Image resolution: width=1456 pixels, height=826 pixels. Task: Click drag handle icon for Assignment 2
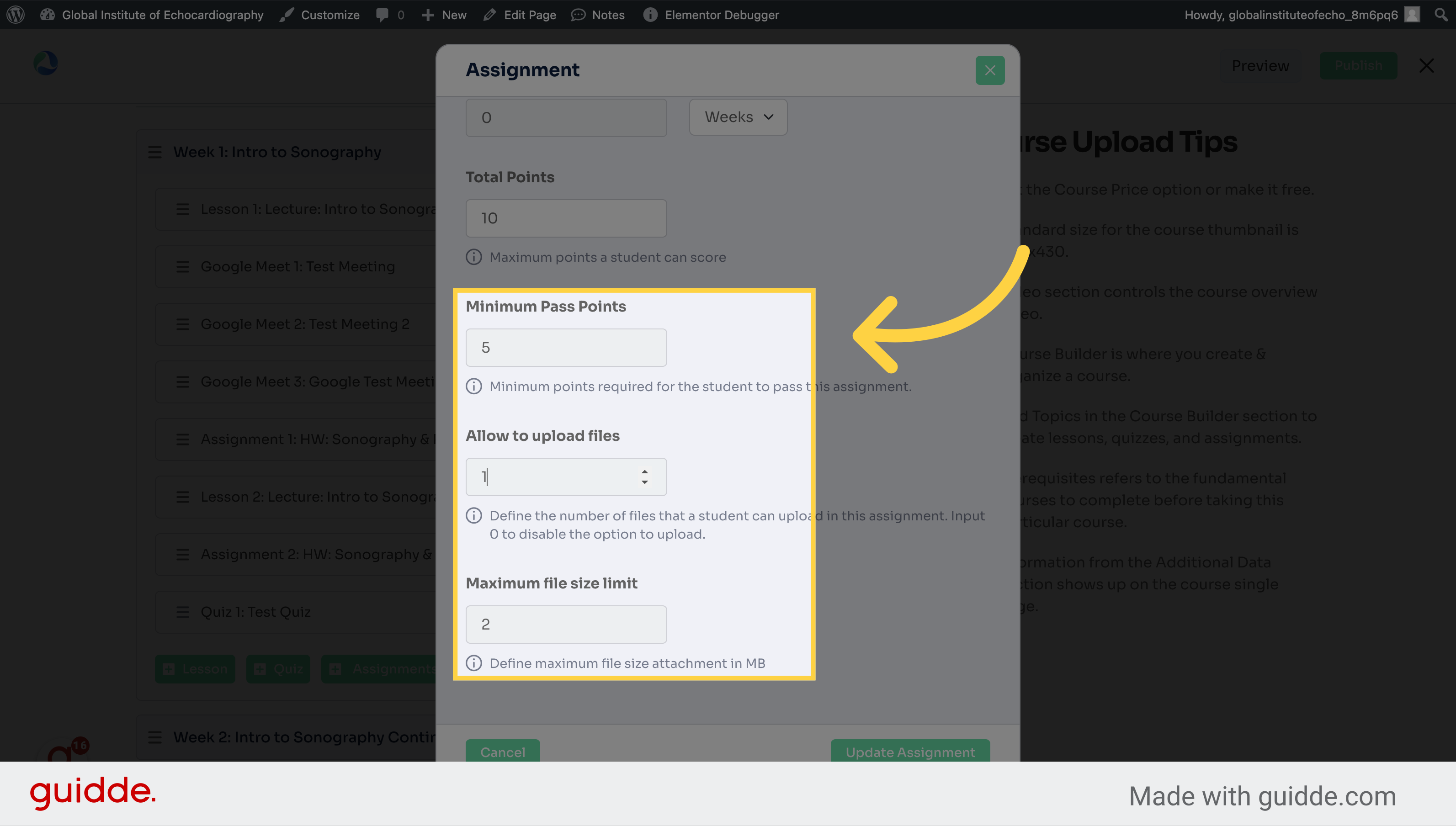(183, 555)
